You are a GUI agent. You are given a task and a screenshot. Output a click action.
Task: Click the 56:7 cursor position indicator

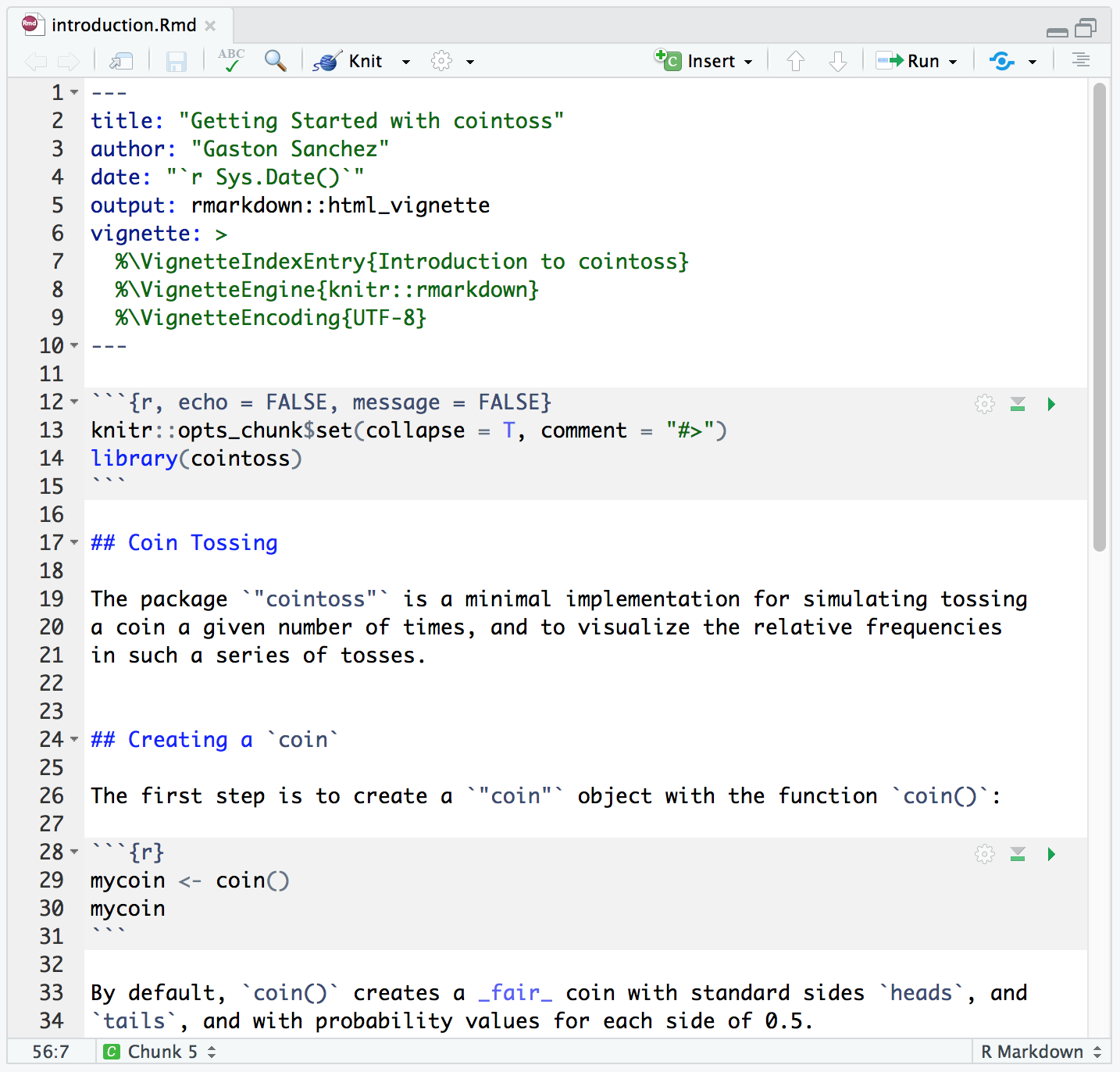[51, 1052]
